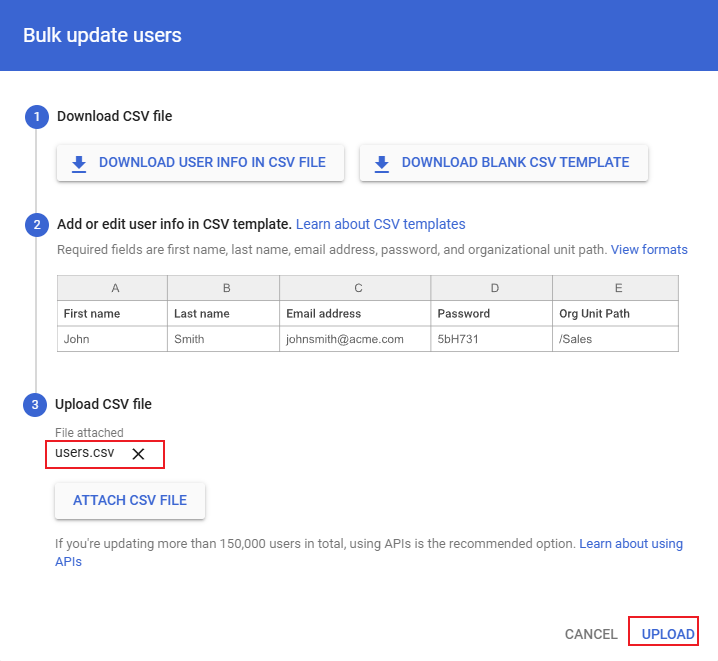This screenshot has width=718, height=661.
Task: Click the download arrow icon beside User Info
Action: (79, 163)
